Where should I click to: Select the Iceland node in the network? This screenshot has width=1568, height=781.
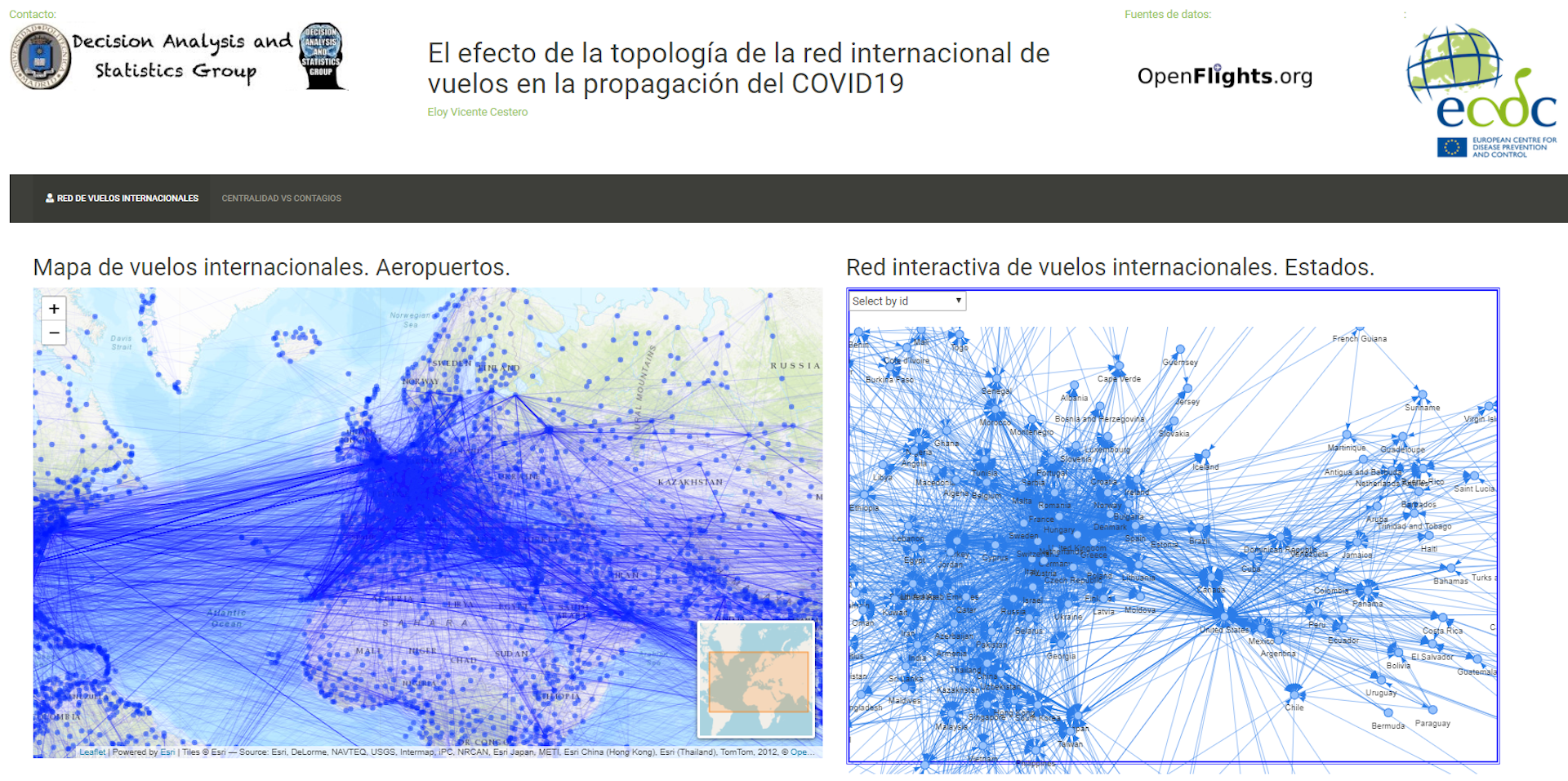(1206, 454)
